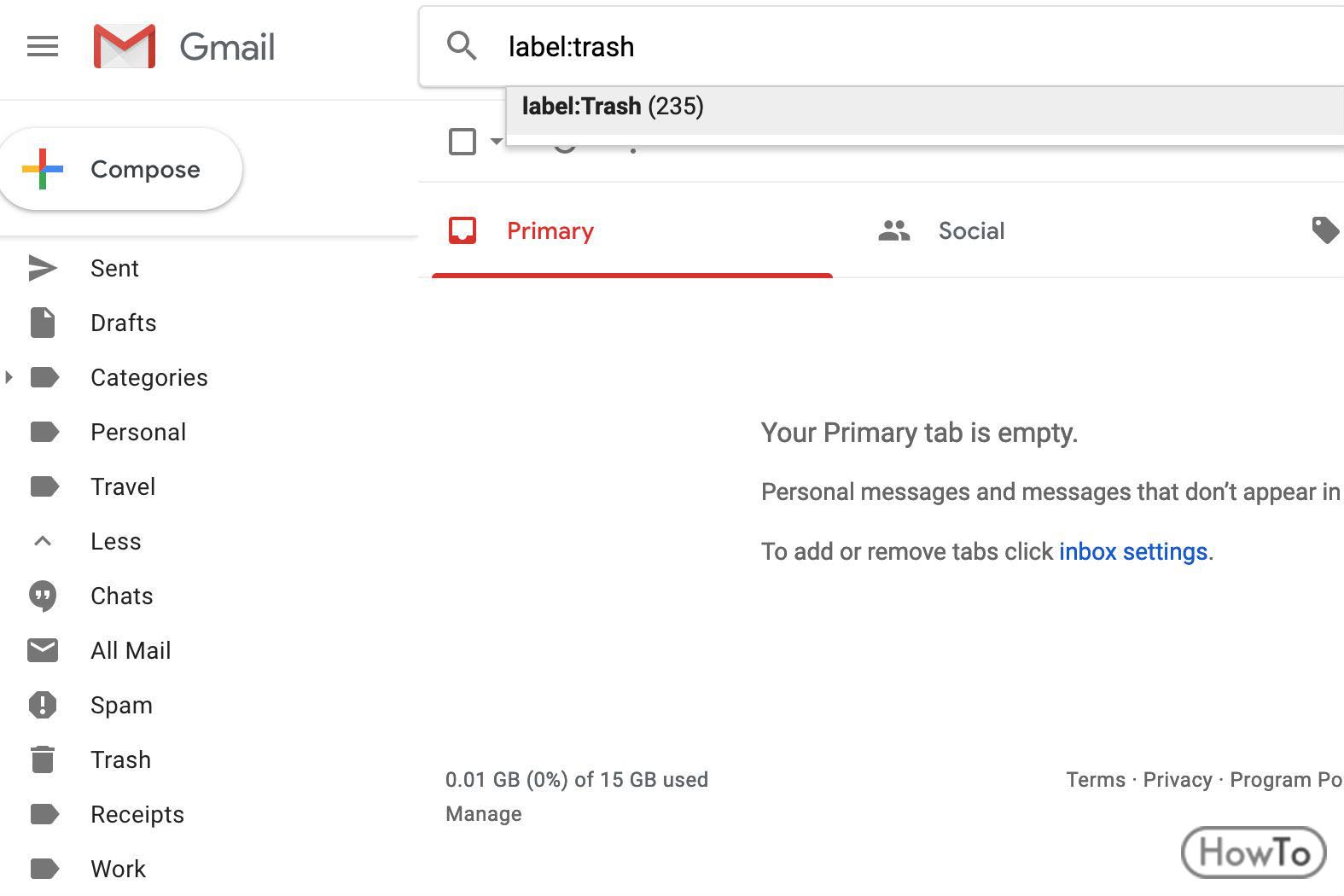
Task: Tick the select-all messages checkbox
Action: (x=463, y=141)
